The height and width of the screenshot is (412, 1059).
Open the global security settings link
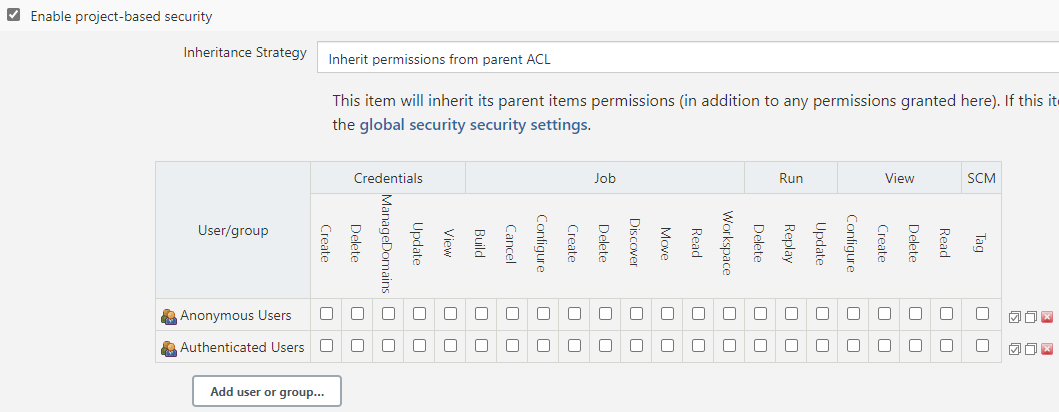[x=473, y=125]
